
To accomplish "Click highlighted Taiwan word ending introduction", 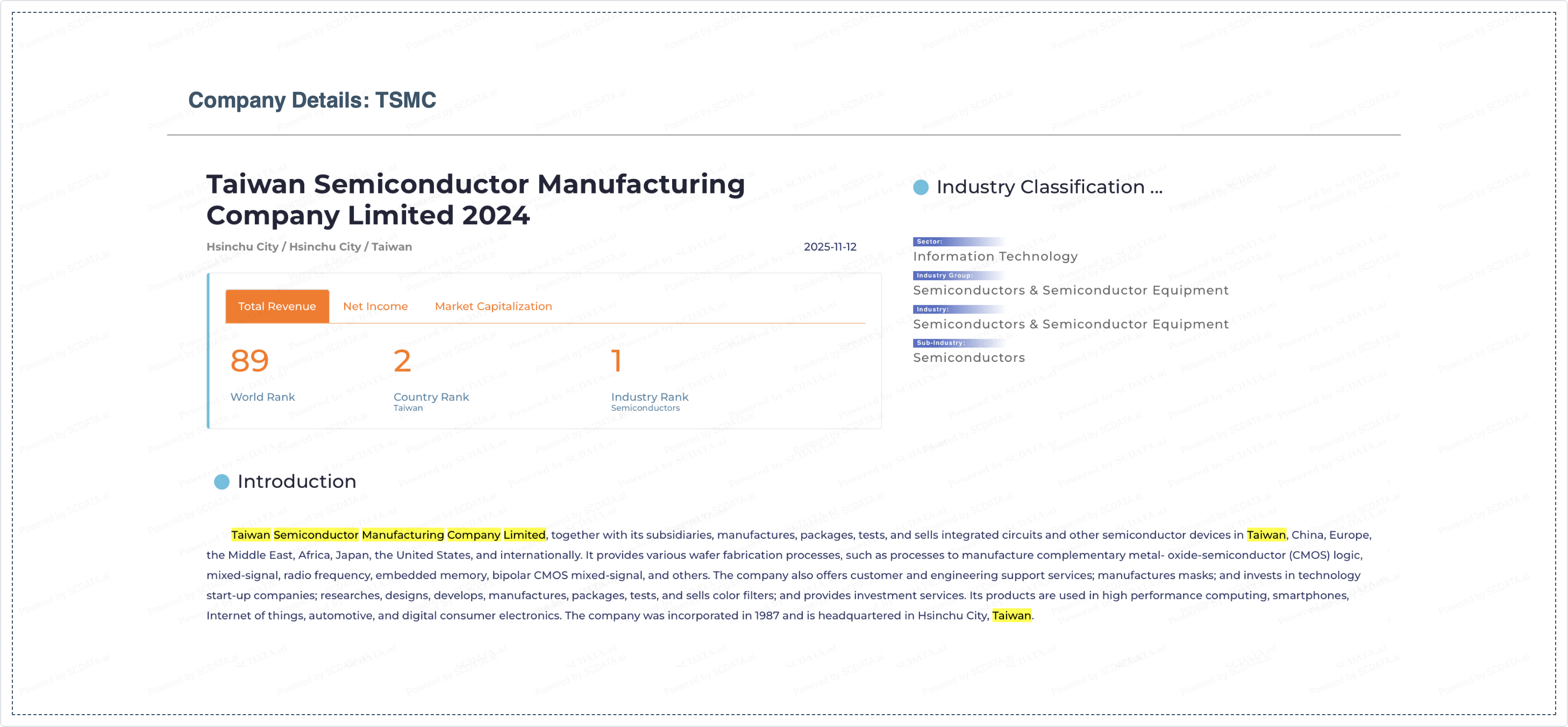I will point(1011,616).
